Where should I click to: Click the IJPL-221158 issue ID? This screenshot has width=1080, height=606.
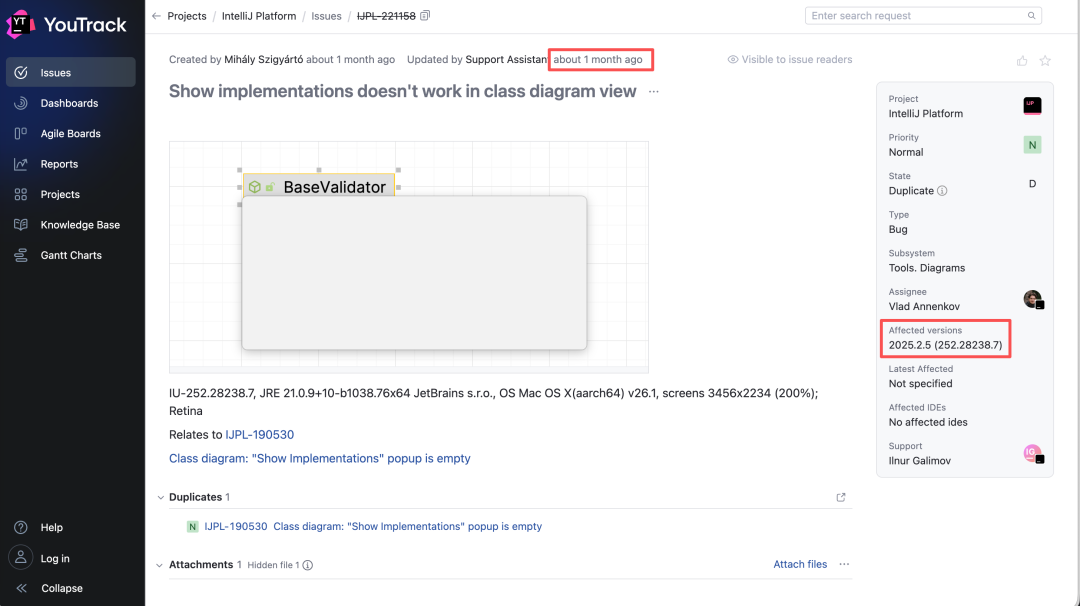click(386, 16)
